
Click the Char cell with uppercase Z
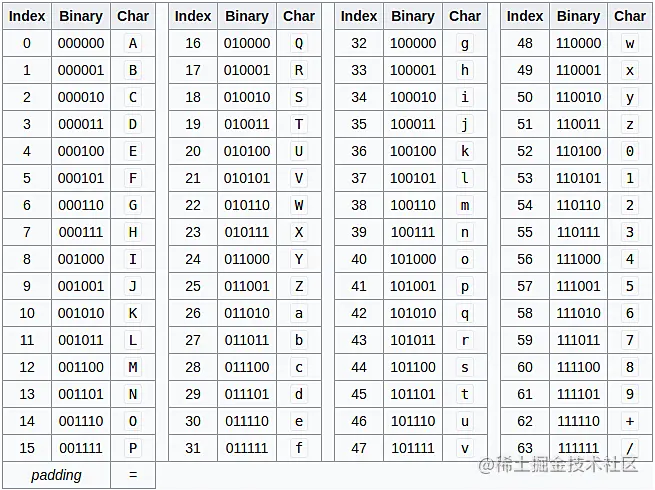[x=299, y=286]
